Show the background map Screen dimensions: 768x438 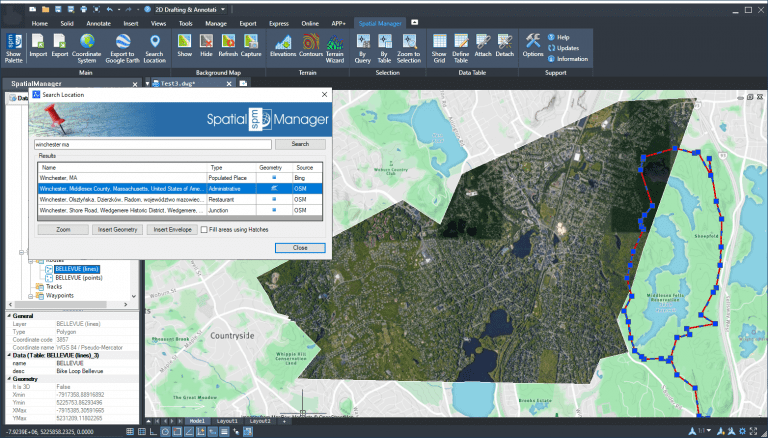point(185,46)
